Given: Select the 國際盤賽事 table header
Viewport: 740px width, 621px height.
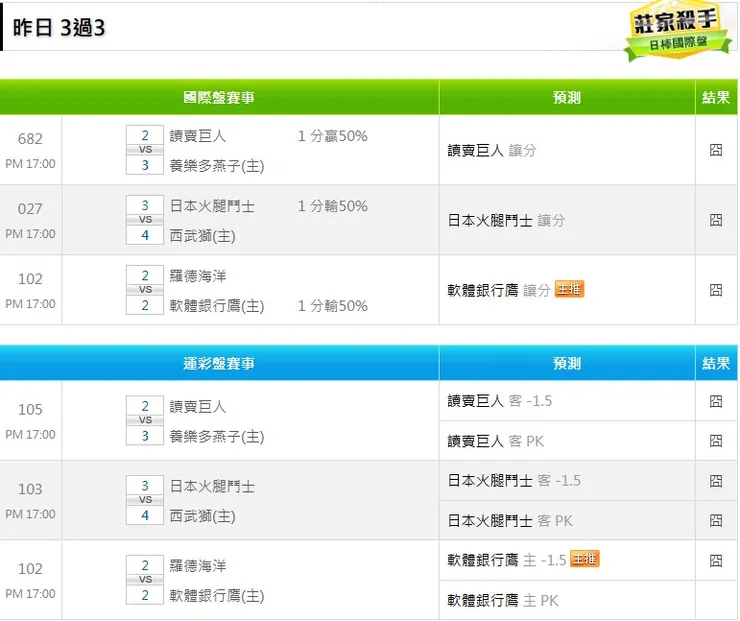Looking at the screenshot, I should 219,97.
